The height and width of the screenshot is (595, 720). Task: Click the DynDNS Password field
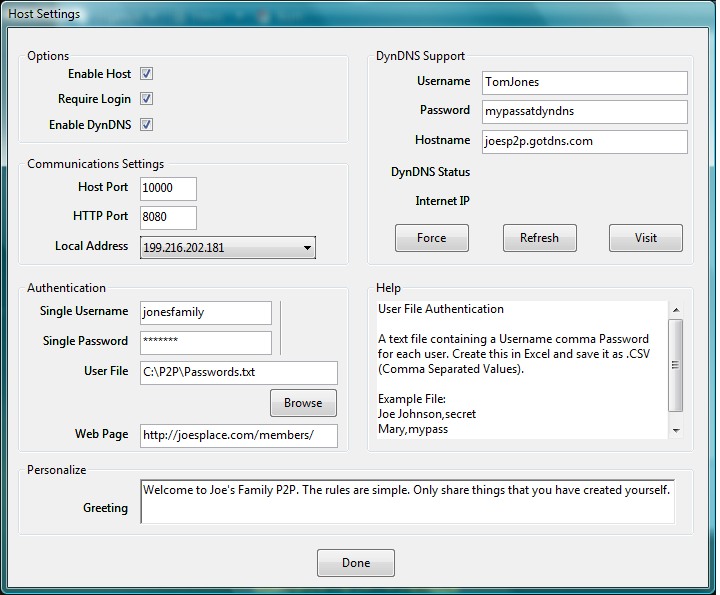click(x=585, y=112)
